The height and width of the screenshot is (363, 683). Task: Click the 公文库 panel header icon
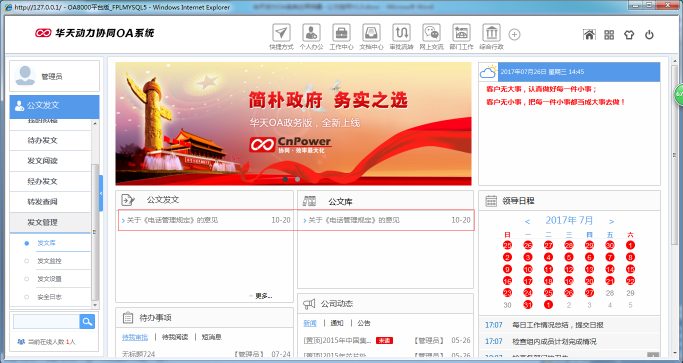310,201
